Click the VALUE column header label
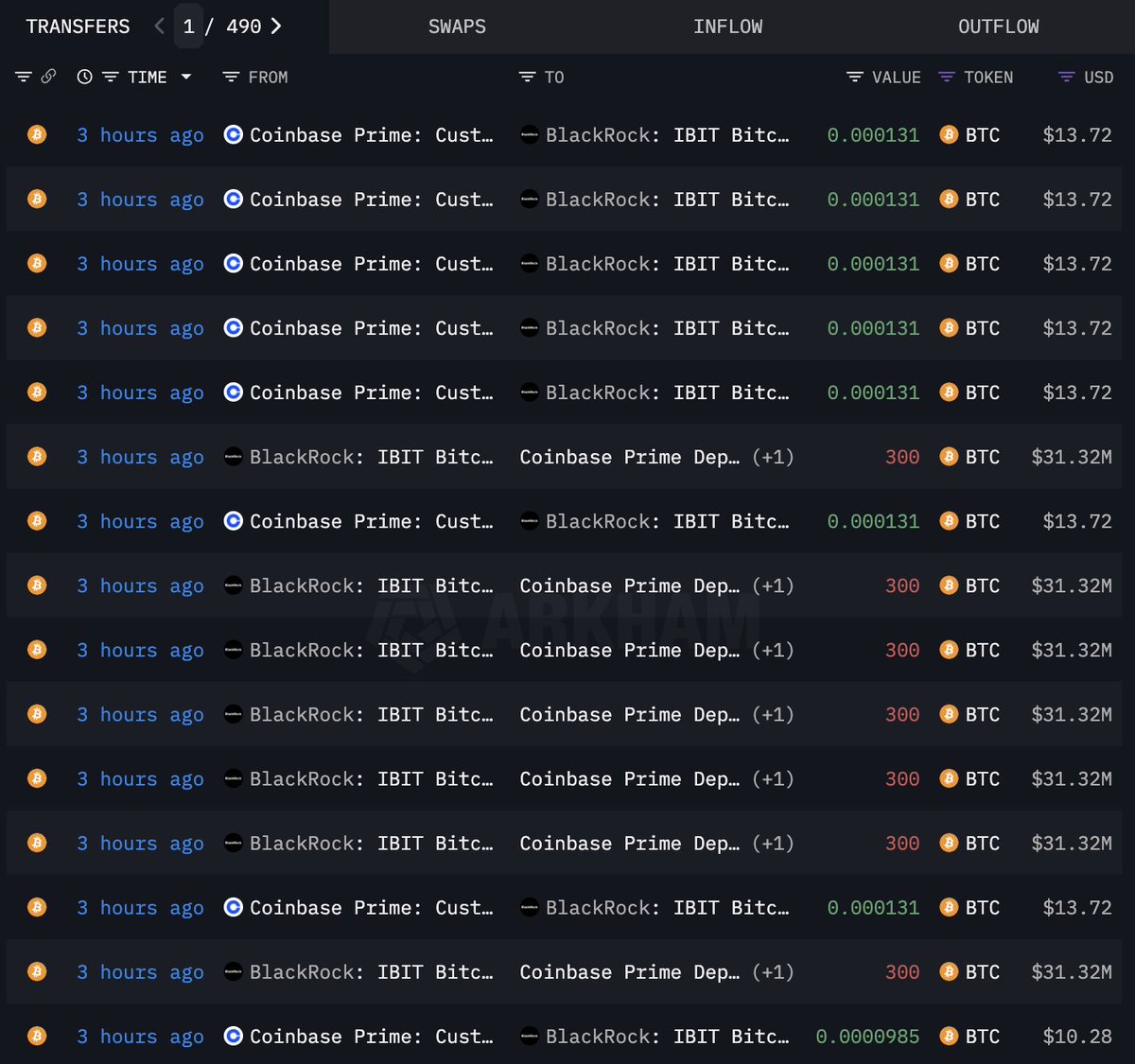1135x1064 pixels. click(896, 78)
